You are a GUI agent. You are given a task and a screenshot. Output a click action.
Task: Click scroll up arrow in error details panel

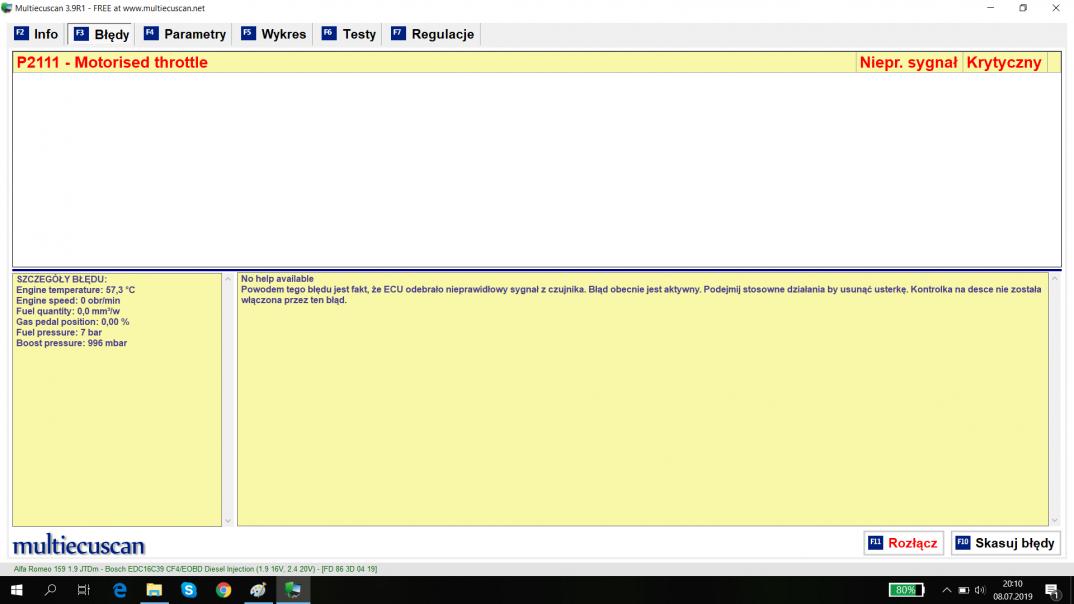(228, 279)
